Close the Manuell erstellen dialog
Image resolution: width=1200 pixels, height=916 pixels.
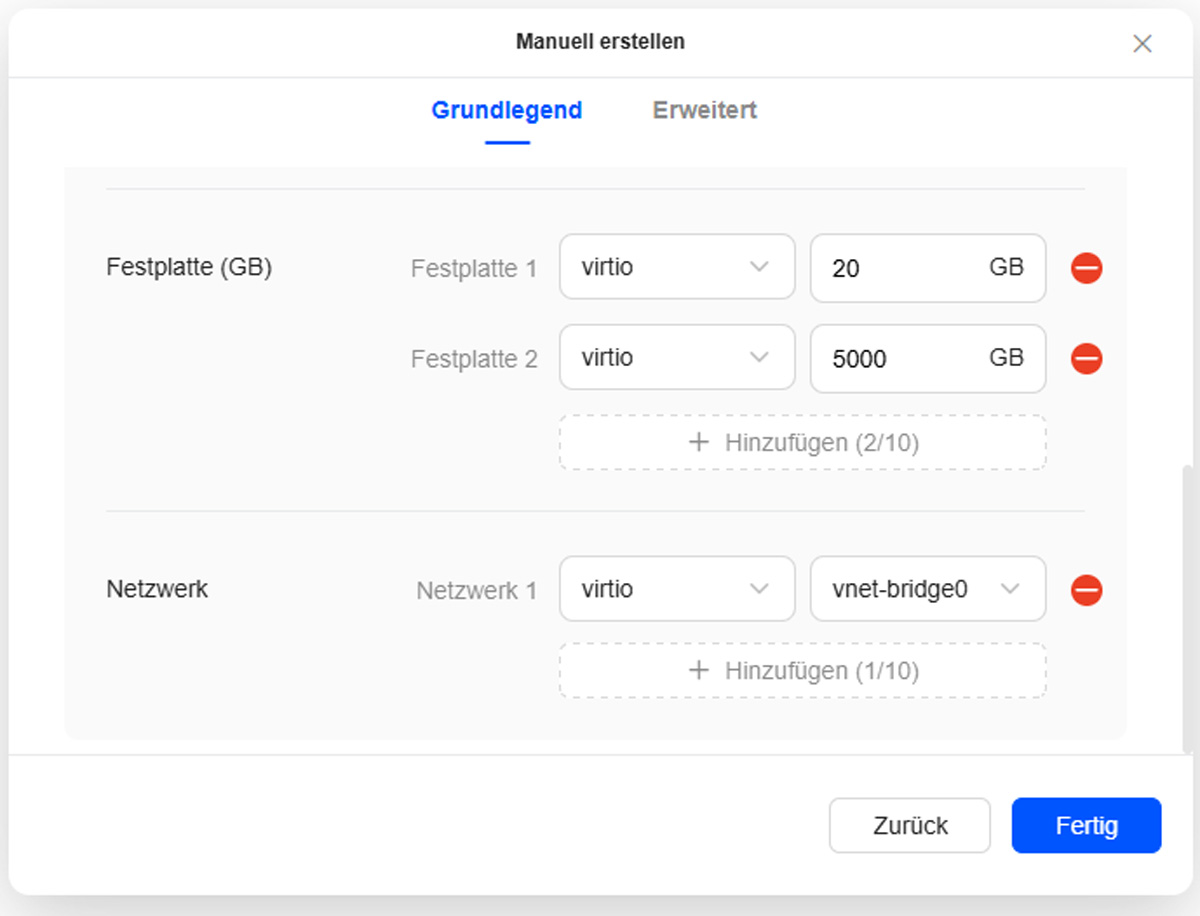1142,43
